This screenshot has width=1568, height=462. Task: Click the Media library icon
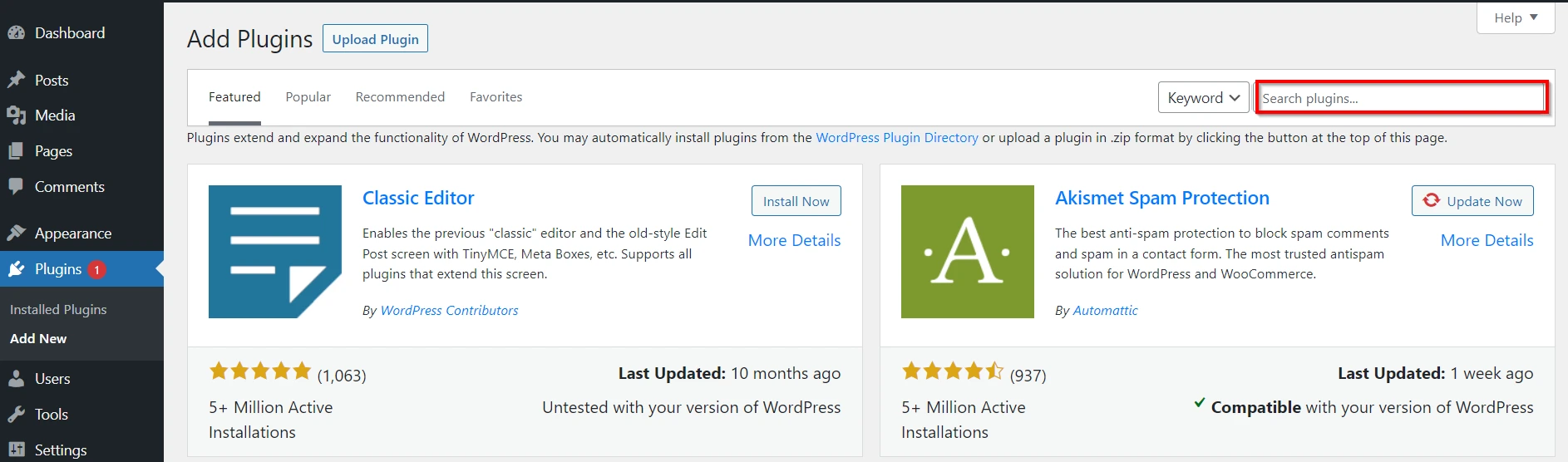tap(16, 116)
